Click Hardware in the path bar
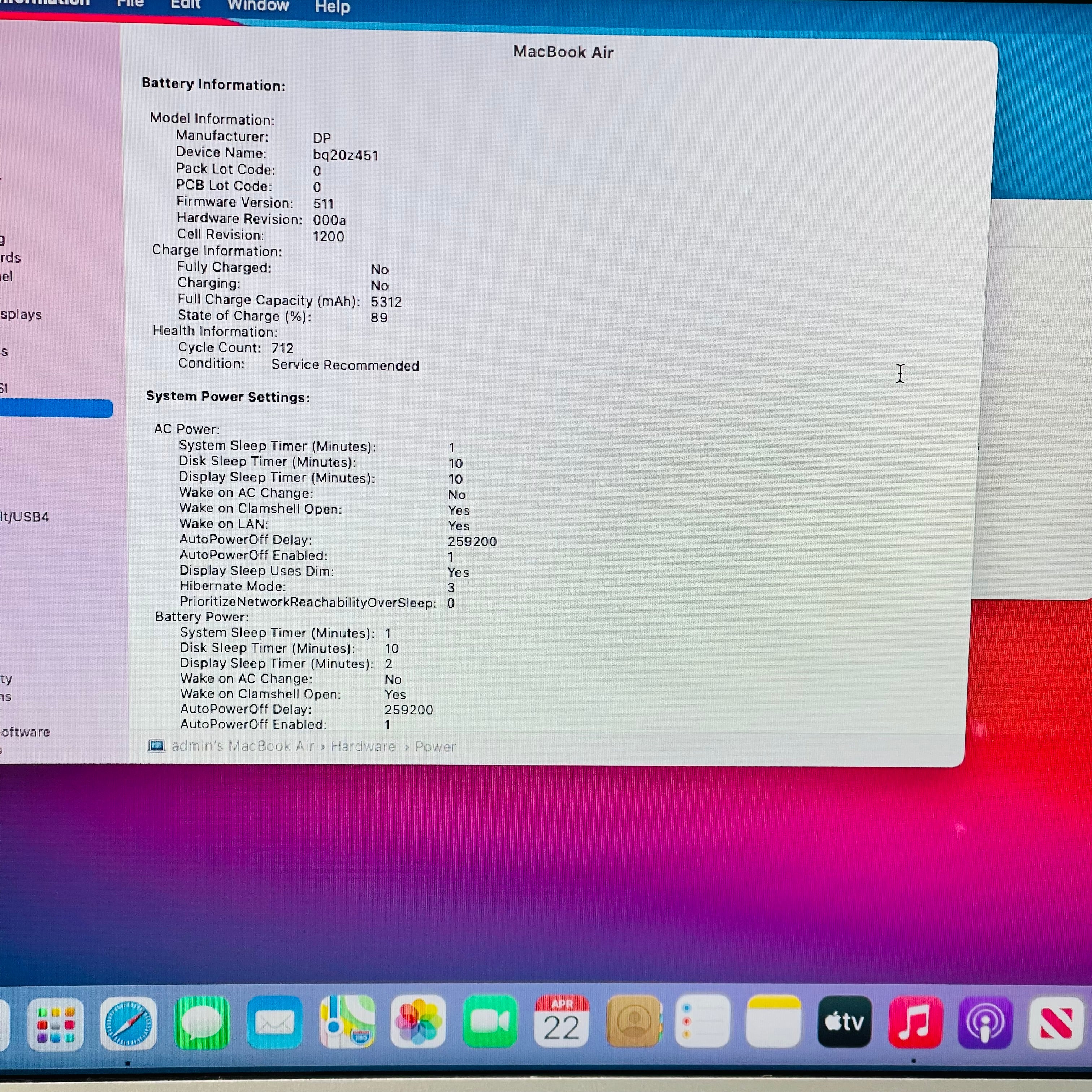This screenshot has height=1092, width=1092. pyautogui.click(x=363, y=746)
